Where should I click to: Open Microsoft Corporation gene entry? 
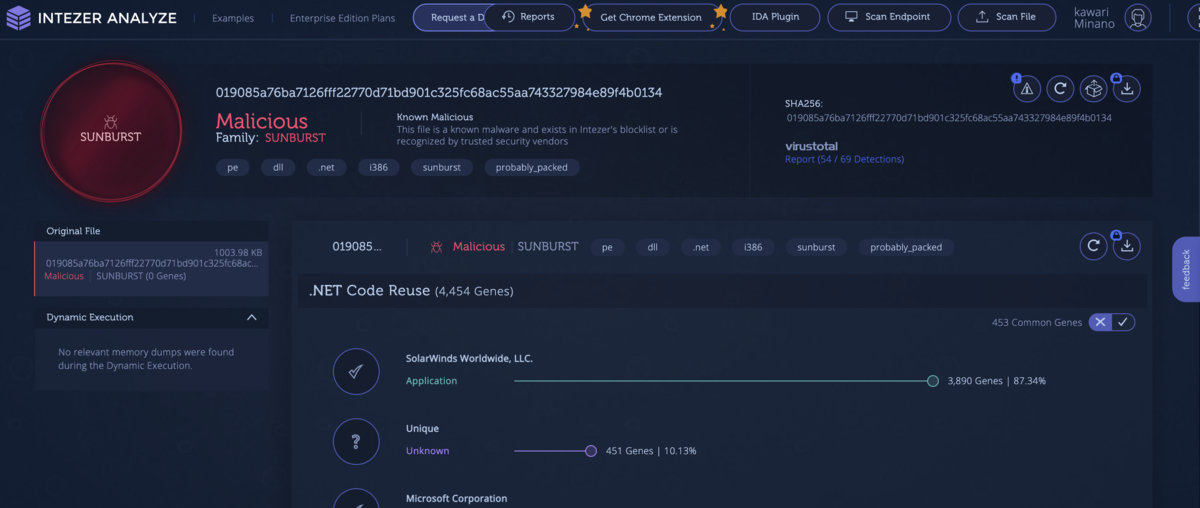click(x=456, y=498)
